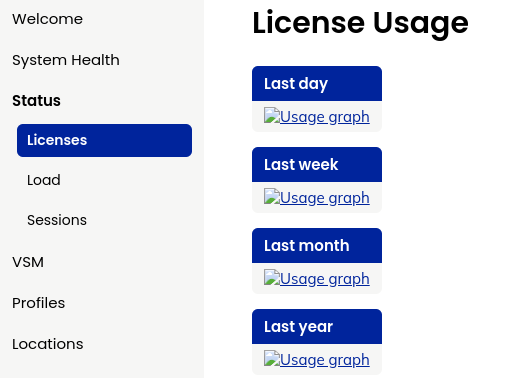This screenshot has width=506, height=378.
Task: Click the Last week usage graph link
Action: click(x=325, y=198)
